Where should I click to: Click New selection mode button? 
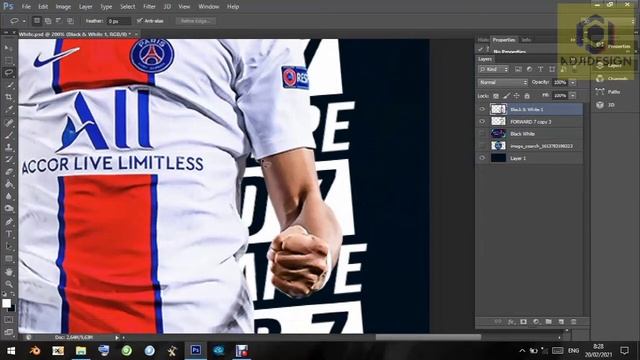(x=37, y=20)
